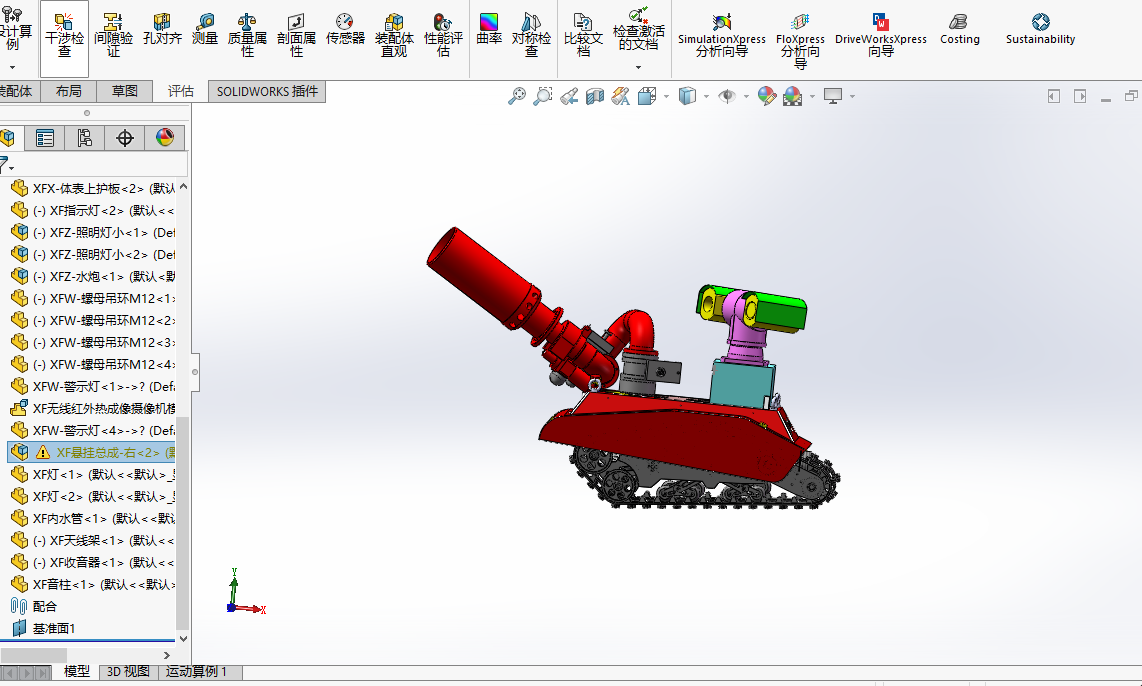
Task: Expand Check Active Document dropdown arrow
Action: [x=639, y=67]
